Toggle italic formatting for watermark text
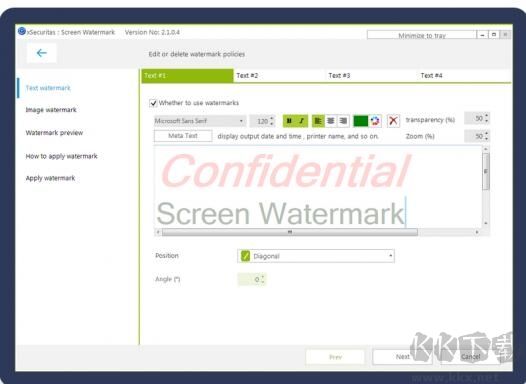 [302, 121]
